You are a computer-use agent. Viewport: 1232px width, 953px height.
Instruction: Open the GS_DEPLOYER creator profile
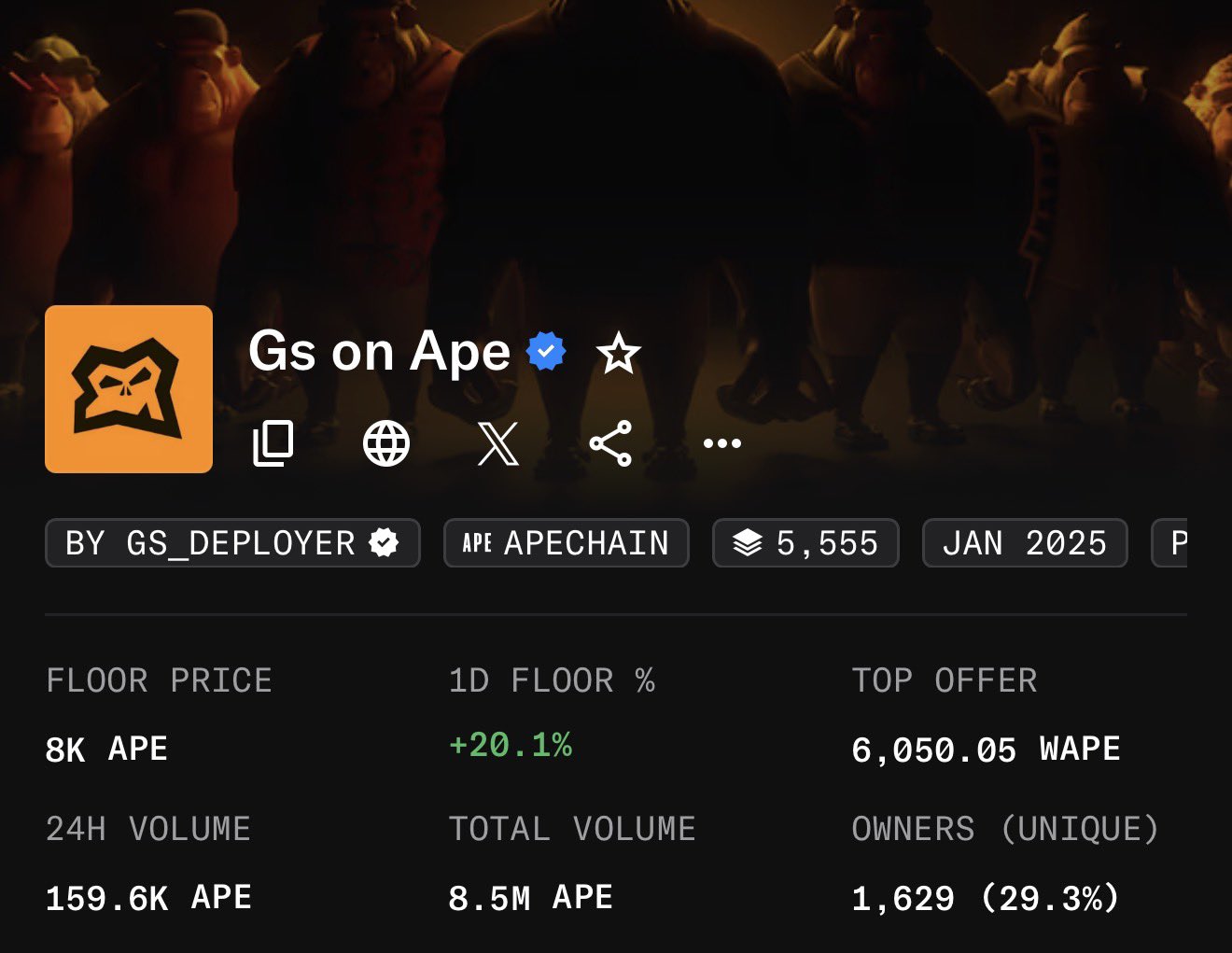click(232, 543)
